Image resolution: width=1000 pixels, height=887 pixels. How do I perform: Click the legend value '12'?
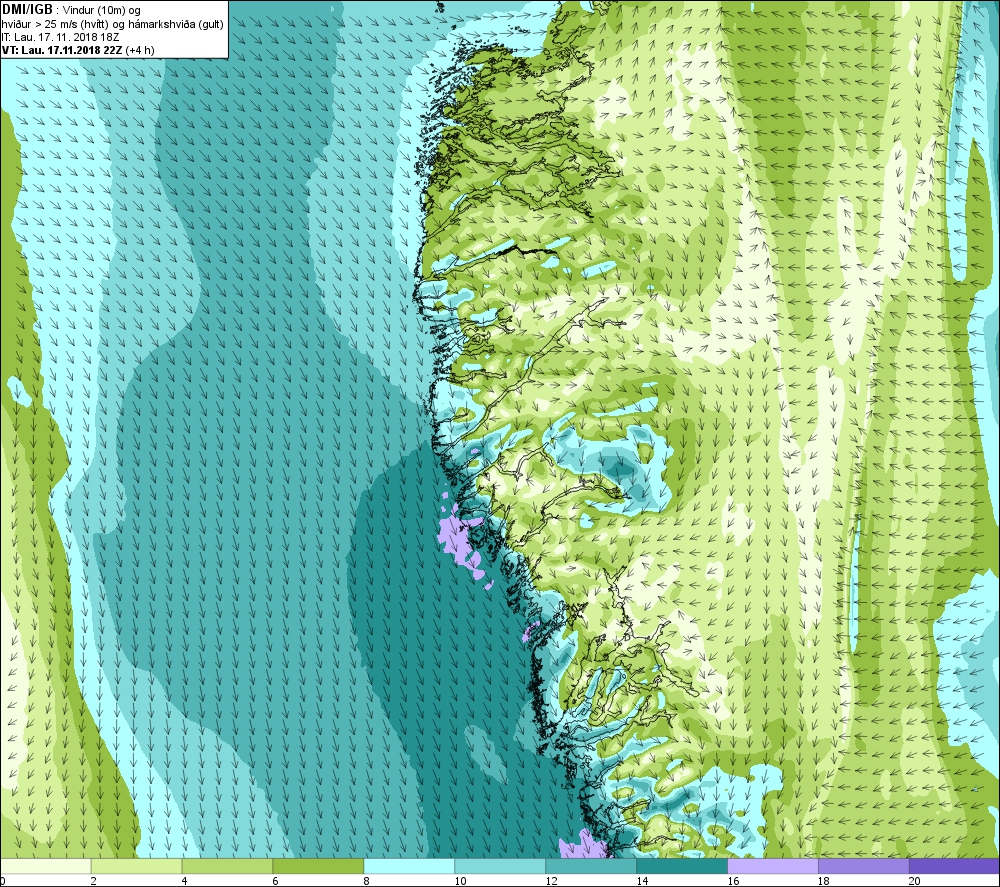(x=552, y=881)
